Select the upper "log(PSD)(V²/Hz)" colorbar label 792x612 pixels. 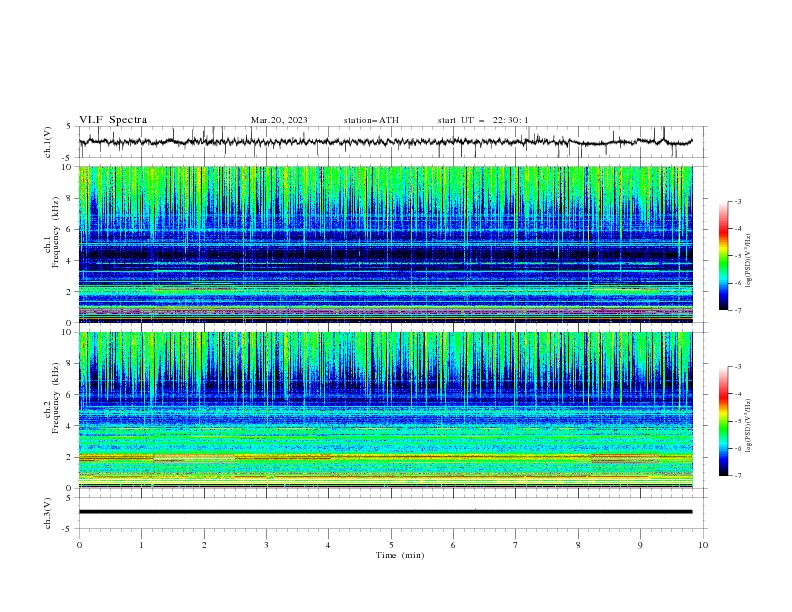click(x=748, y=261)
